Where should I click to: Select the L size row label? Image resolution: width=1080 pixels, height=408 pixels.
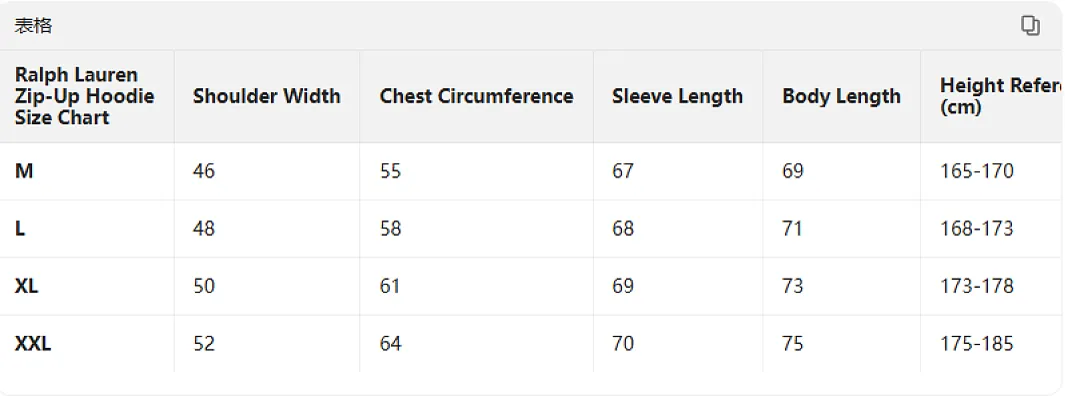20,229
